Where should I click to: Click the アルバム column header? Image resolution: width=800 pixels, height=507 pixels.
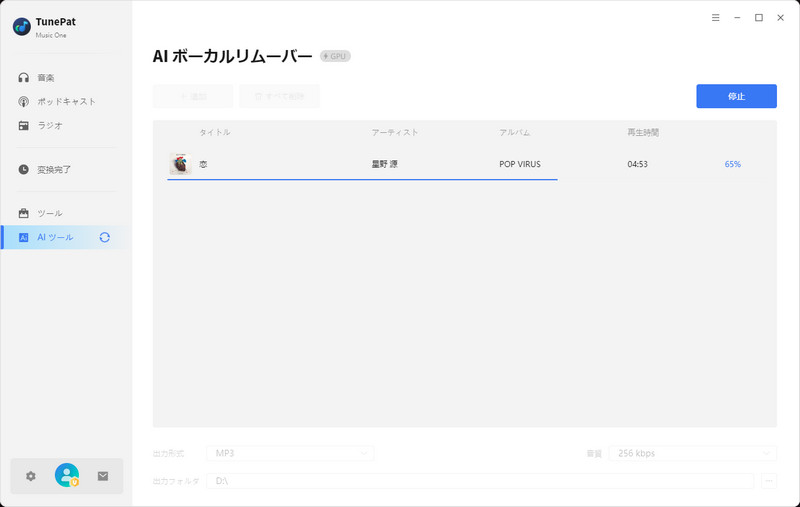click(515, 133)
